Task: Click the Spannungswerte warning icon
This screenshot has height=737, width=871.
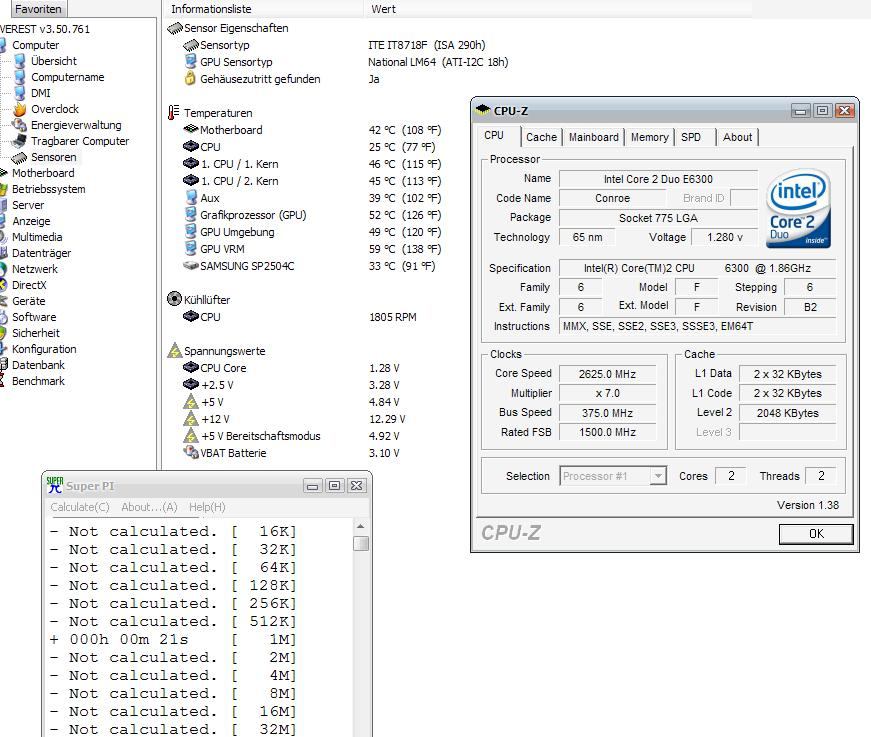Action: 175,350
